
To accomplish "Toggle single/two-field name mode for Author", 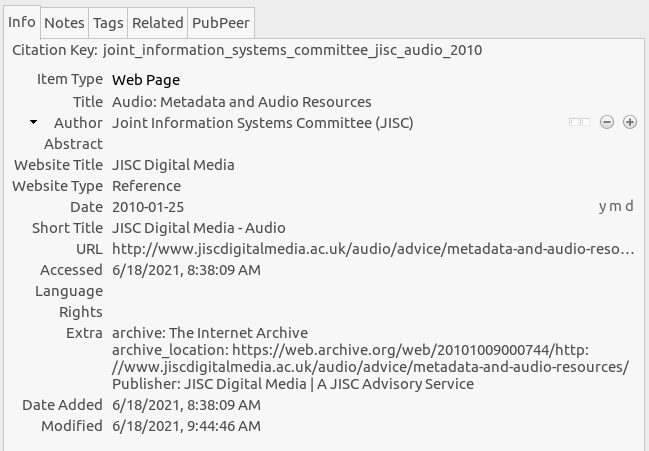I will pos(579,122).
